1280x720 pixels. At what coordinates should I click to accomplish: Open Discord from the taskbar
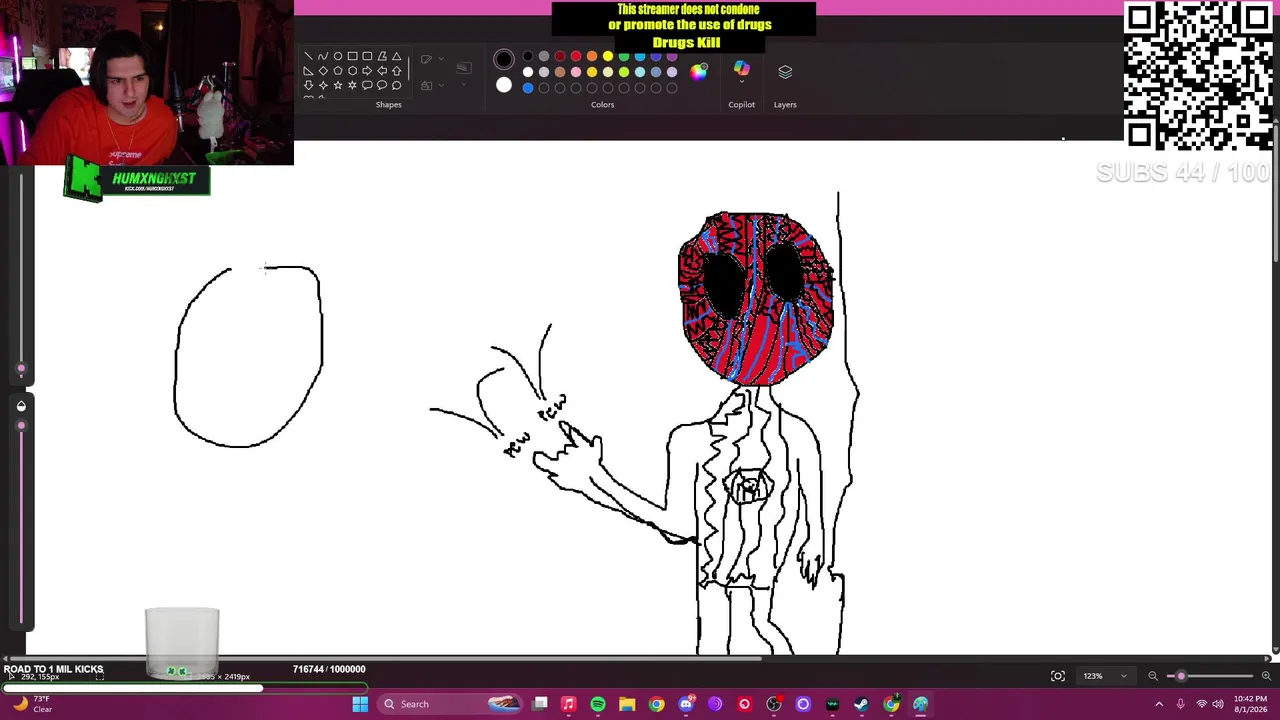[686, 704]
